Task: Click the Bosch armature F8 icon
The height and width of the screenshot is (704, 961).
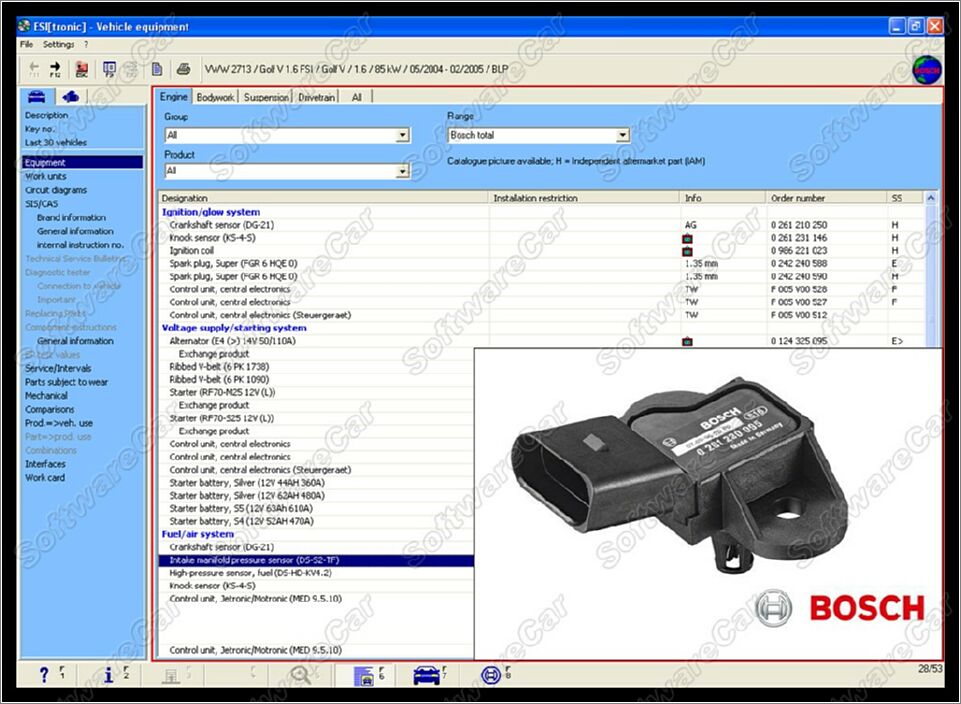Action: tap(491, 675)
